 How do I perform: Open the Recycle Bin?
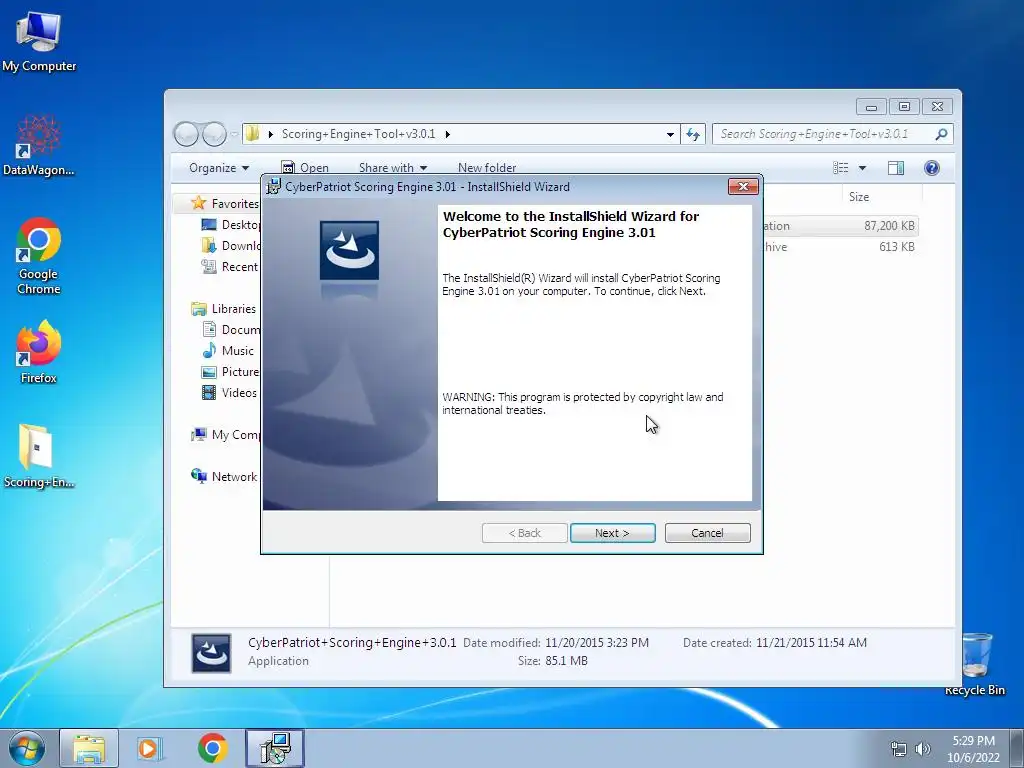pos(975,664)
